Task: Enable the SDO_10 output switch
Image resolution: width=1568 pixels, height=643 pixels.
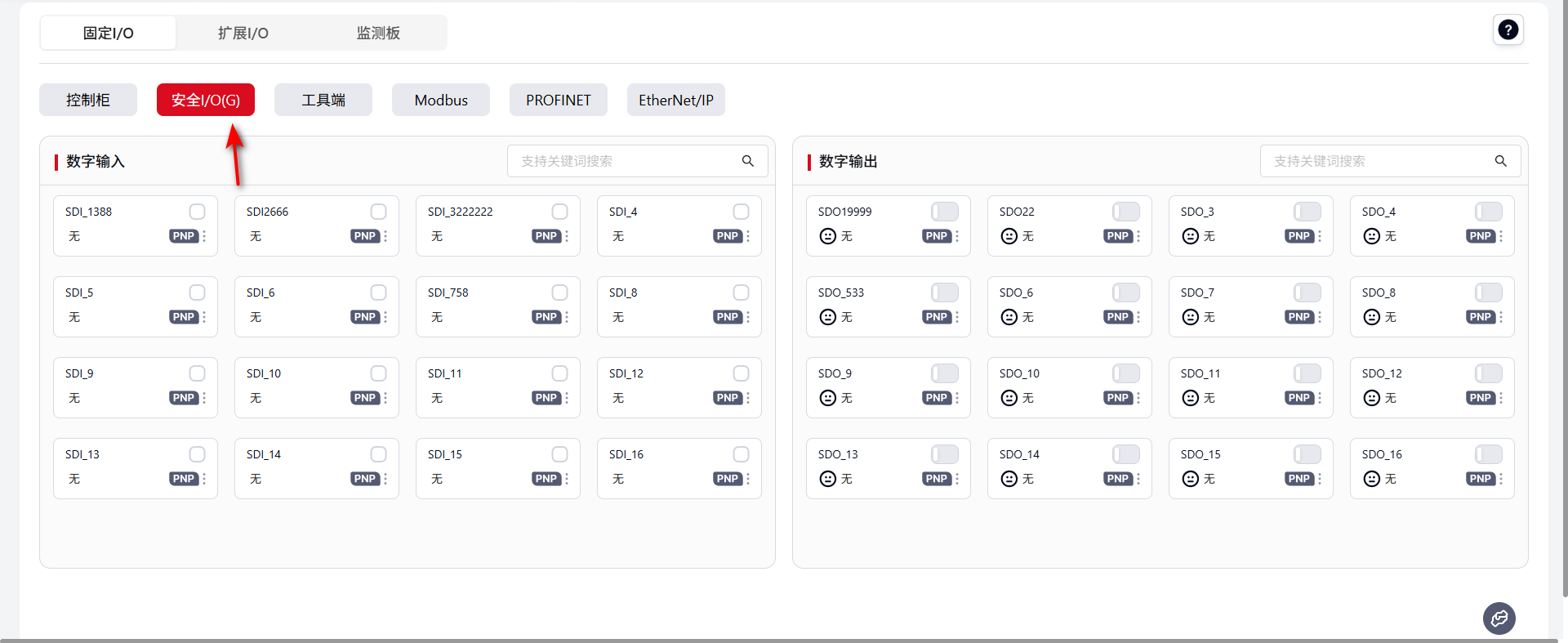Action: (x=1125, y=373)
